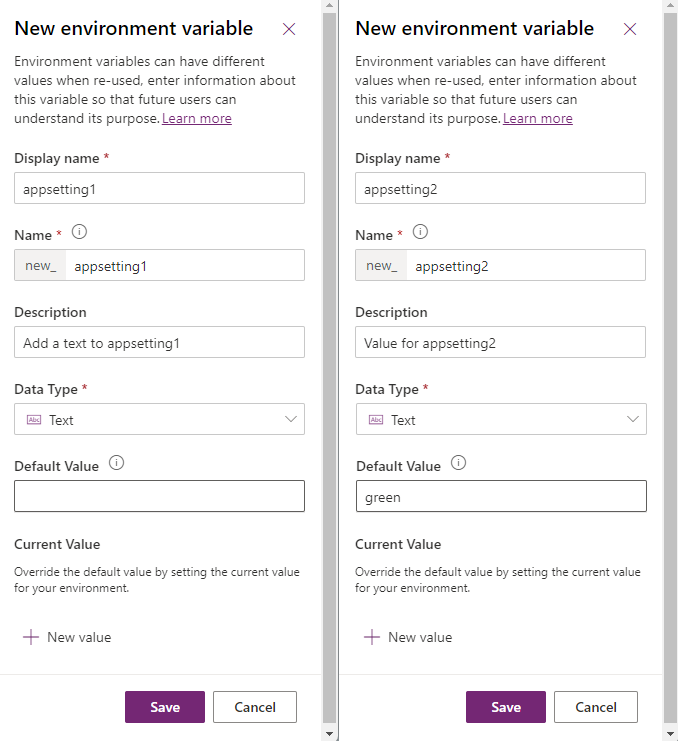Click the plus icon for appsetting1 New value

[31, 637]
